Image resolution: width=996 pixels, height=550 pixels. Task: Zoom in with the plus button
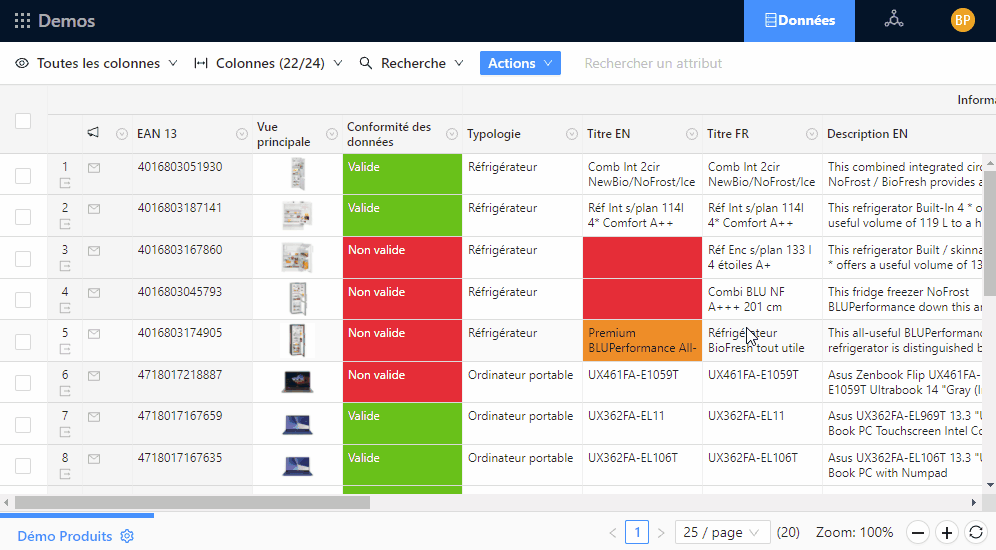[946, 533]
